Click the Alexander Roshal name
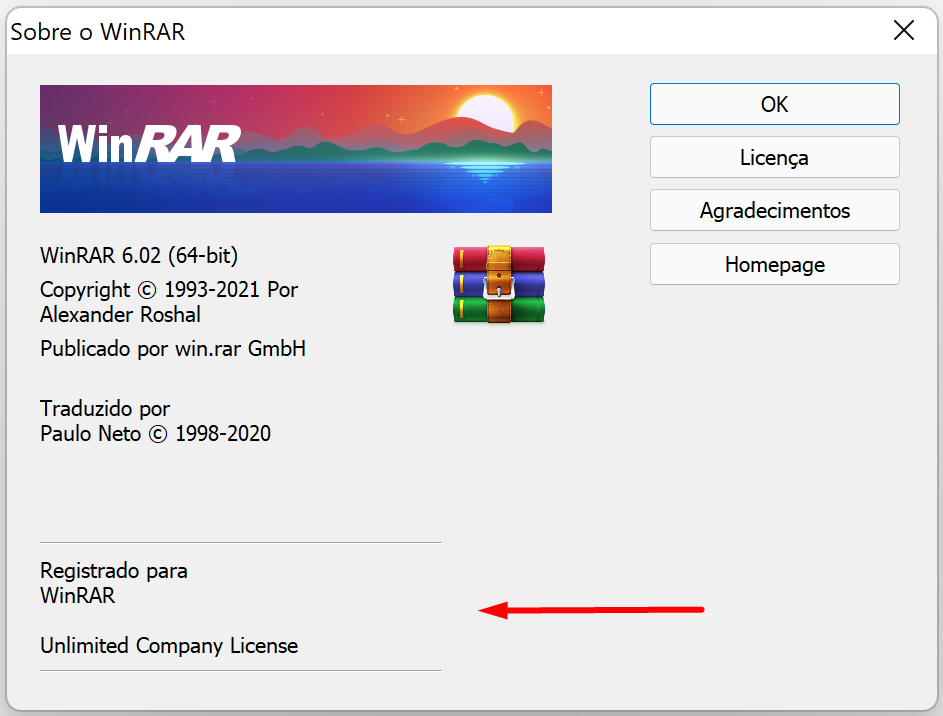Screen dimensions: 943x716 tap(120, 314)
